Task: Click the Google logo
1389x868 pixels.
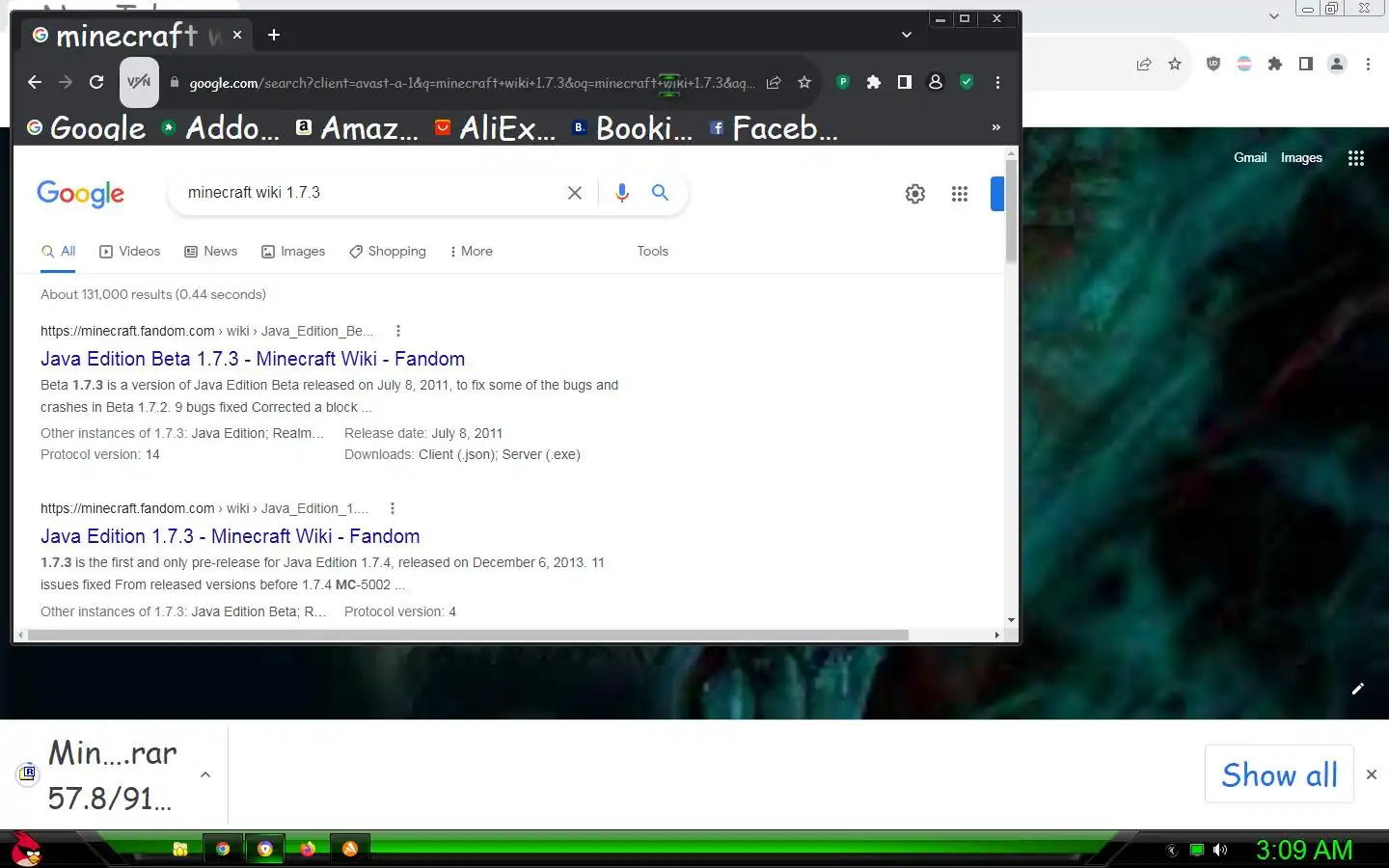Action: [x=81, y=194]
